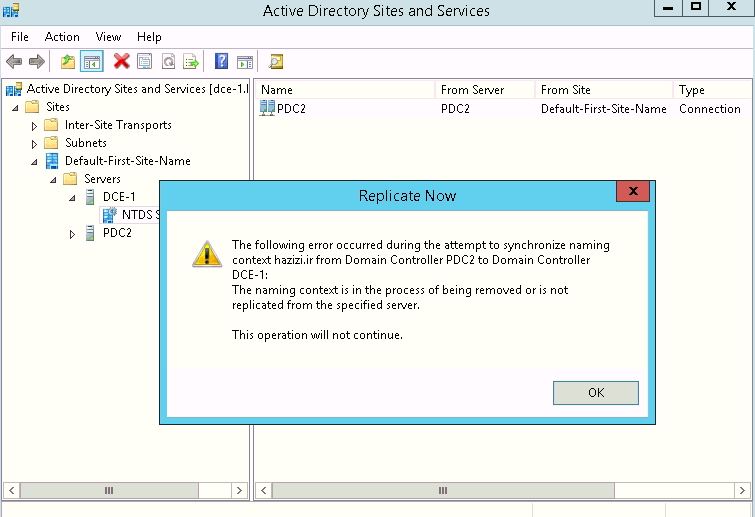This screenshot has height=517, width=755.
Task: Click OK in the Replicate Now dialog
Action: click(x=596, y=393)
